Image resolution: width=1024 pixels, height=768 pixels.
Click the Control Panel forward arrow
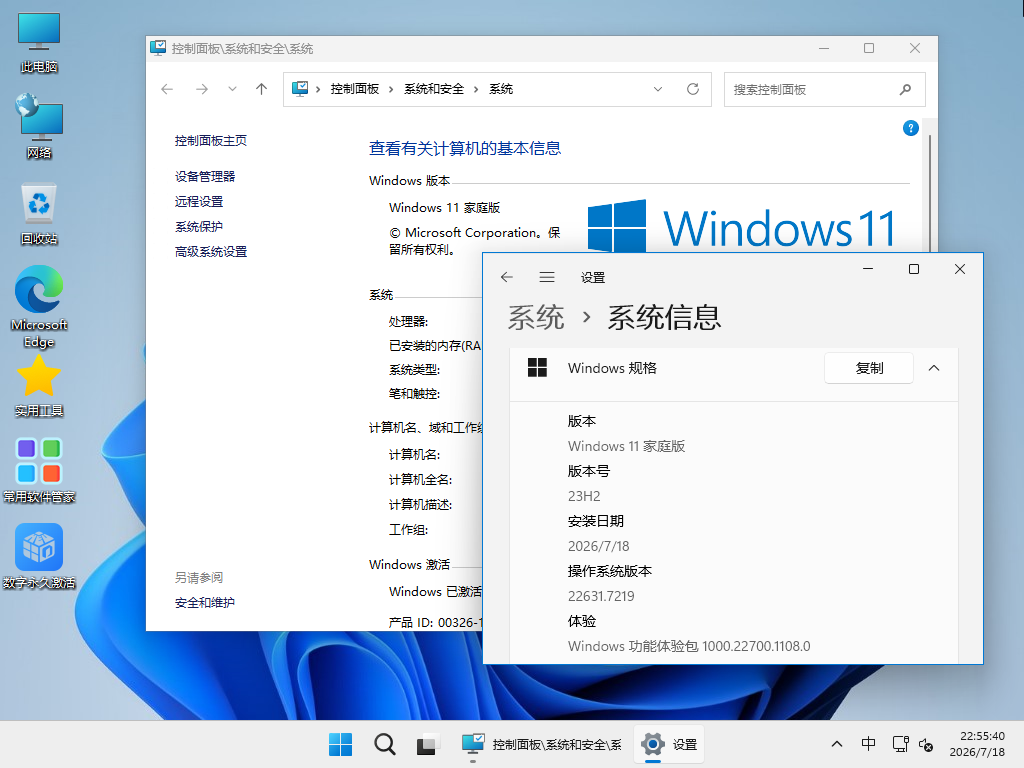pyautogui.click(x=202, y=89)
